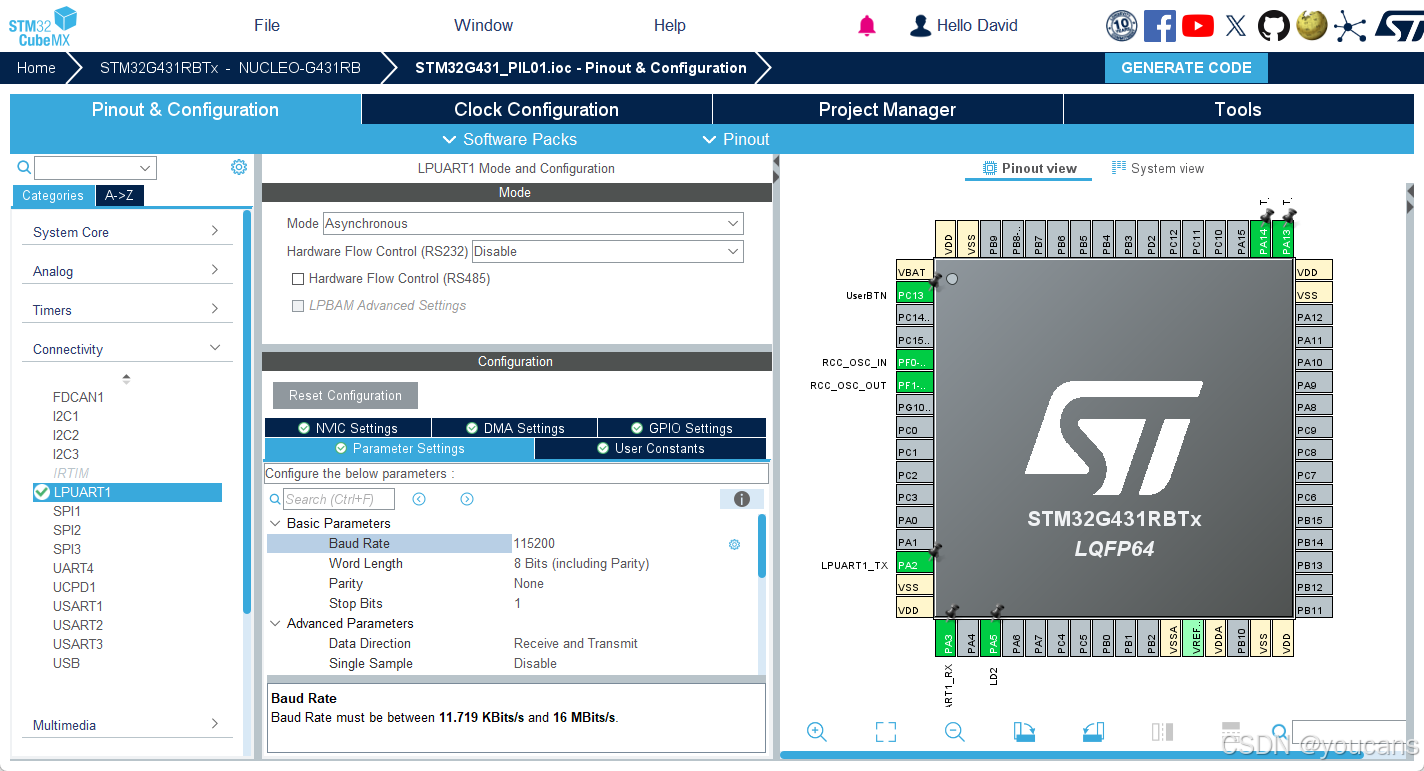Viewport: 1424px width, 771px height.
Task: Fit chip to pinout view
Action: click(x=885, y=732)
